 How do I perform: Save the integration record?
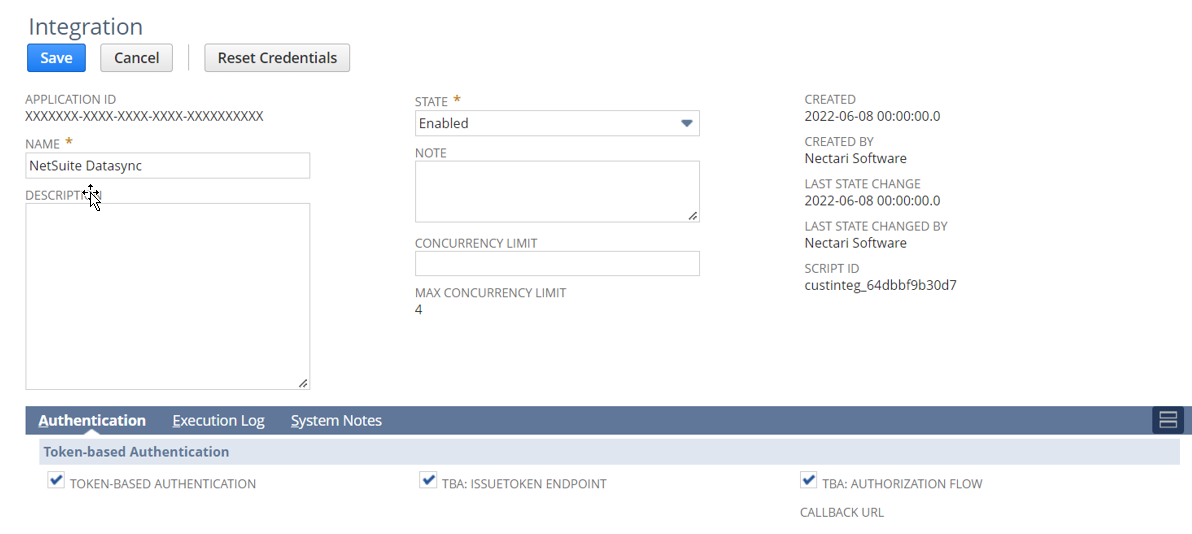pos(56,58)
